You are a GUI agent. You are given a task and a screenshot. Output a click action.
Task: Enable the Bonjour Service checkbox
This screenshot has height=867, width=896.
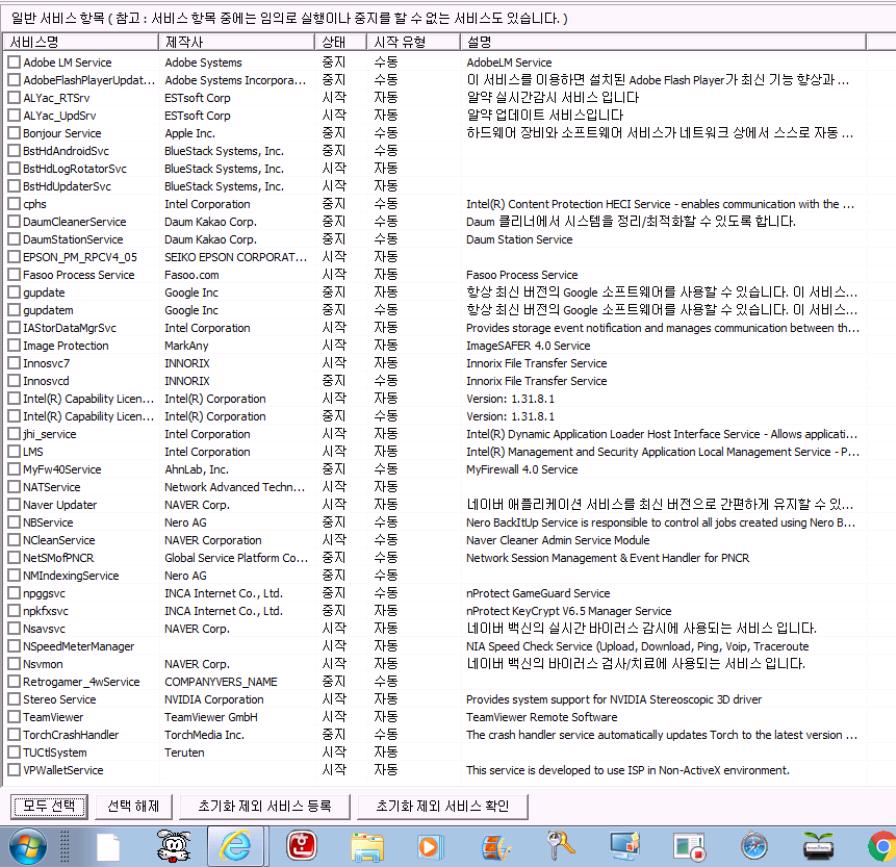point(14,133)
